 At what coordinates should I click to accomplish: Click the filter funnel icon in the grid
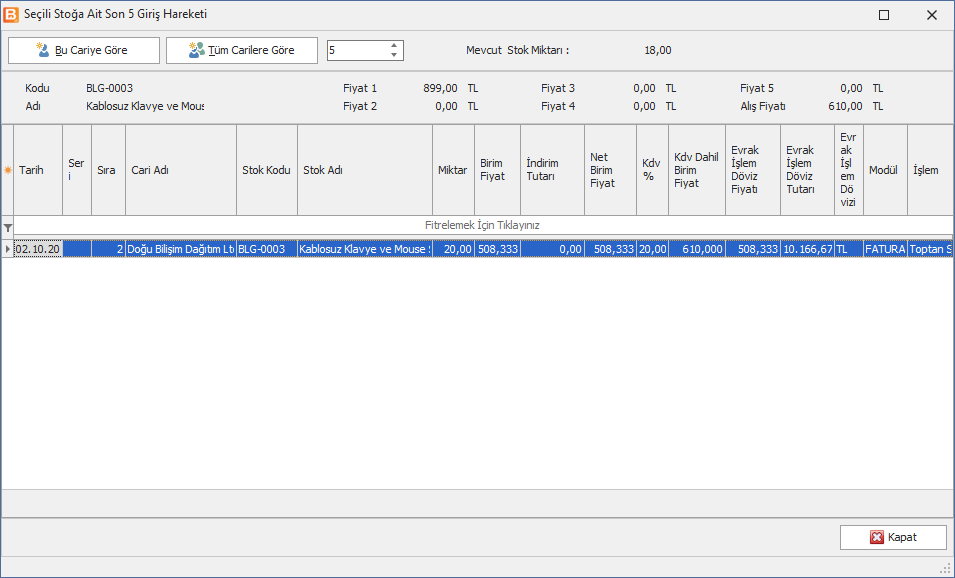pyautogui.click(x=7, y=228)
